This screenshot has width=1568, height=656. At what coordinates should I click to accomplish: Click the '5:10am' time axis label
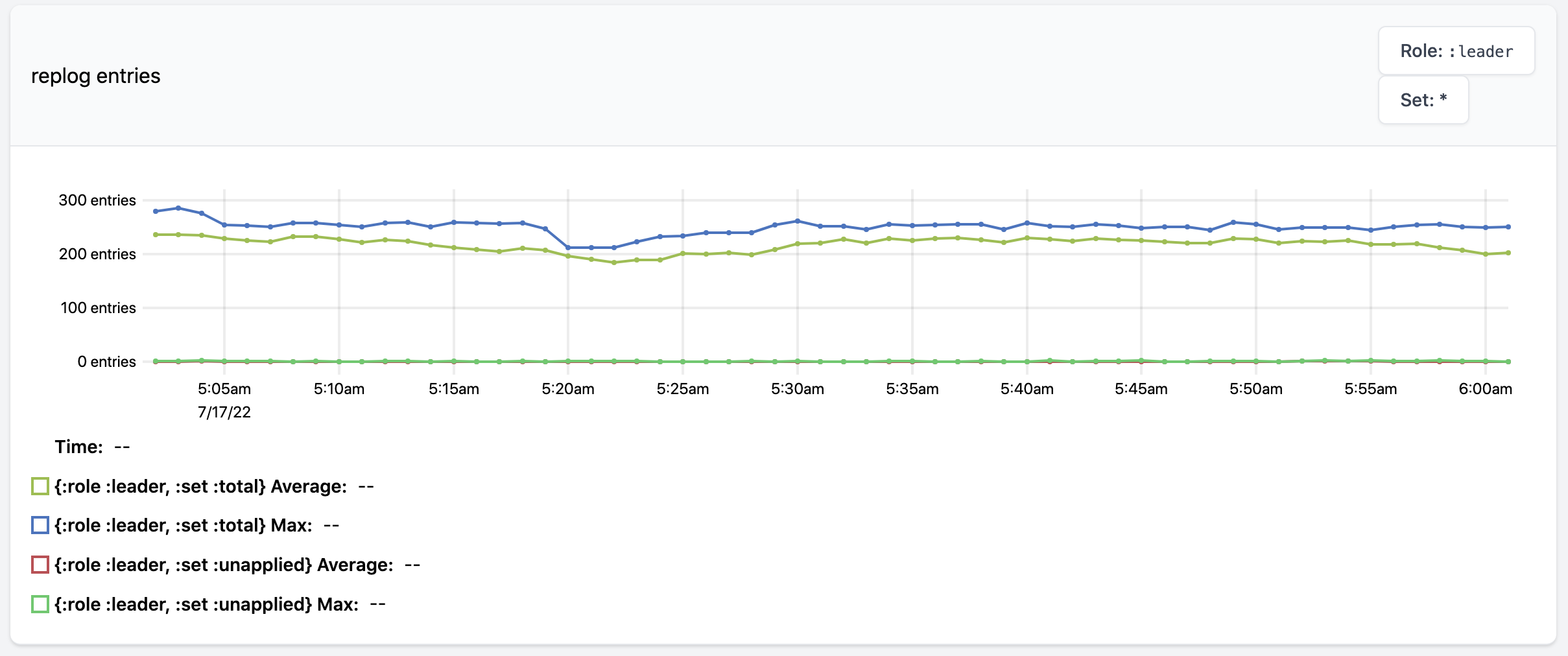[x=339, y=389]
